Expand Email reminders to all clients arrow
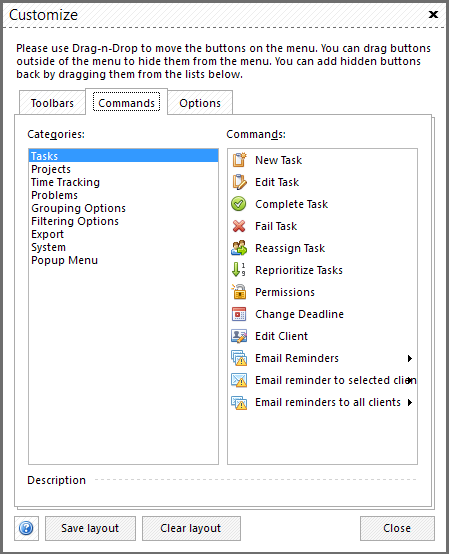Image resolution: width=449 pixels, height=554 pixels. pyautogui.click(x=410, y=402)
